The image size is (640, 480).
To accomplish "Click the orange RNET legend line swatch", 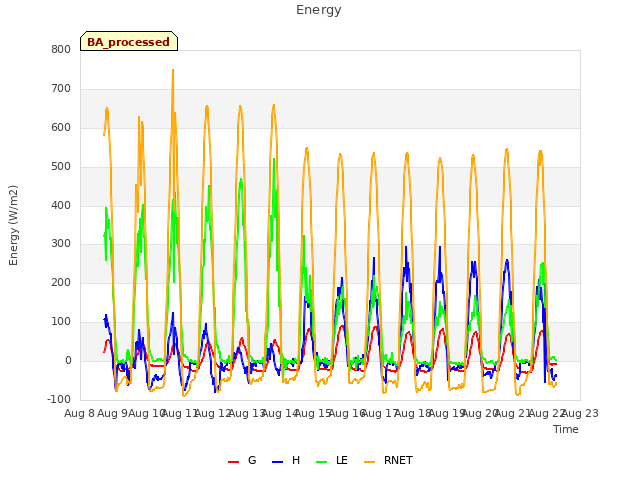I will [x=369, y=462].
